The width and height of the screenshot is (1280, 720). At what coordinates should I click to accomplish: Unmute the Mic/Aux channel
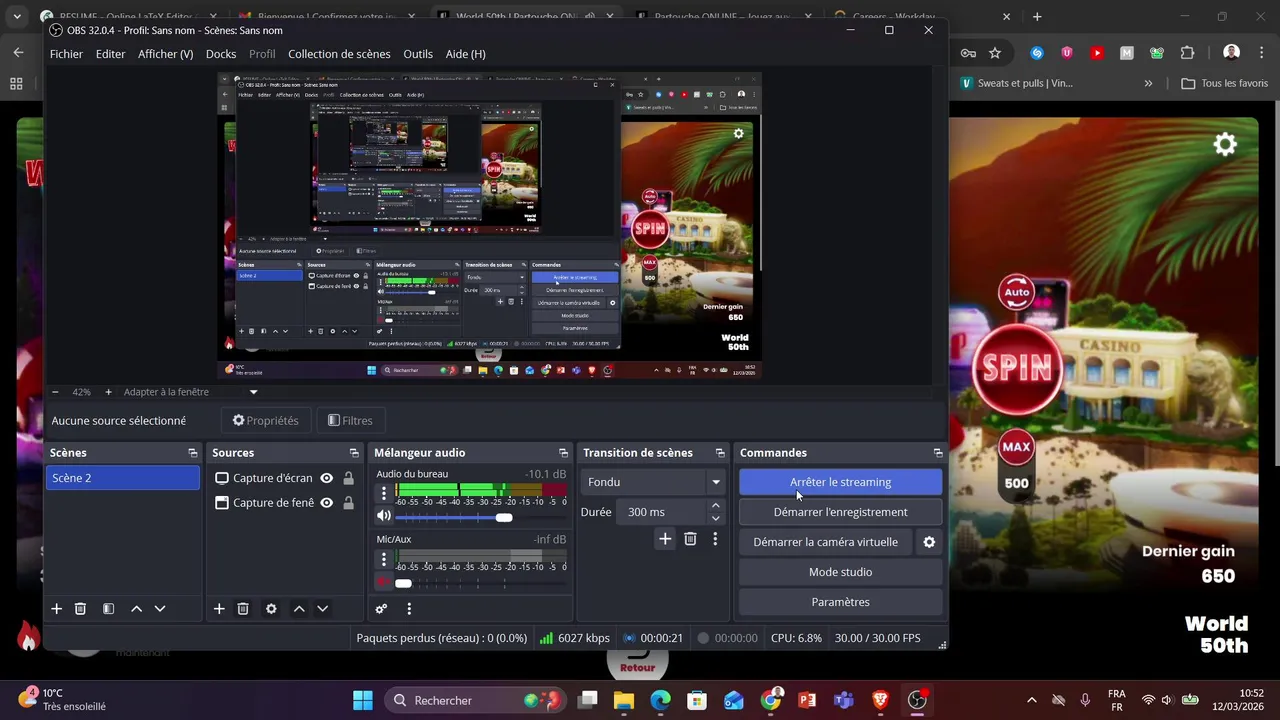click(x=383, y=582)
